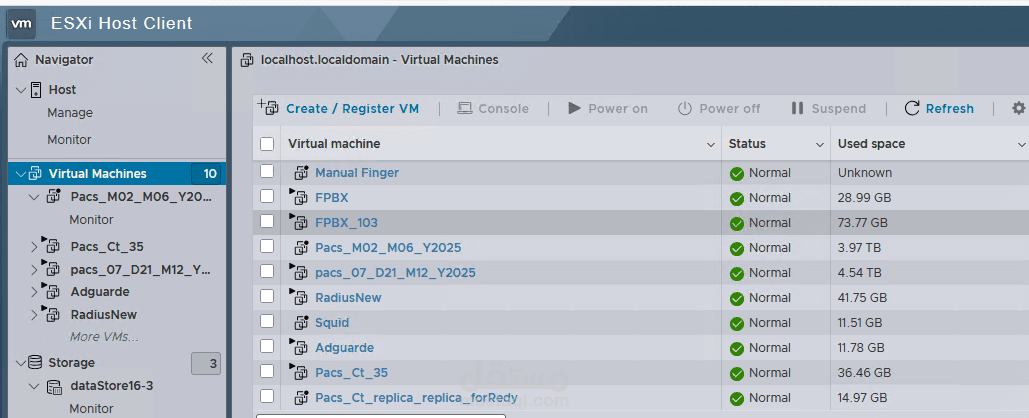Click the Adguarde VM icon in Navigator
Image resolution: width=1029 pixels, height=418 pixels.
tap(51, 291)
